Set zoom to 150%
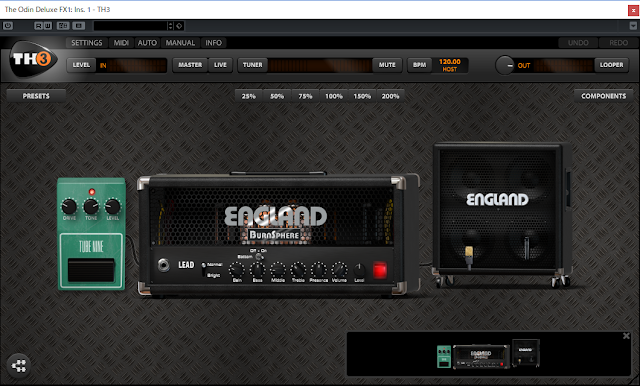 [x=362, y=96]
